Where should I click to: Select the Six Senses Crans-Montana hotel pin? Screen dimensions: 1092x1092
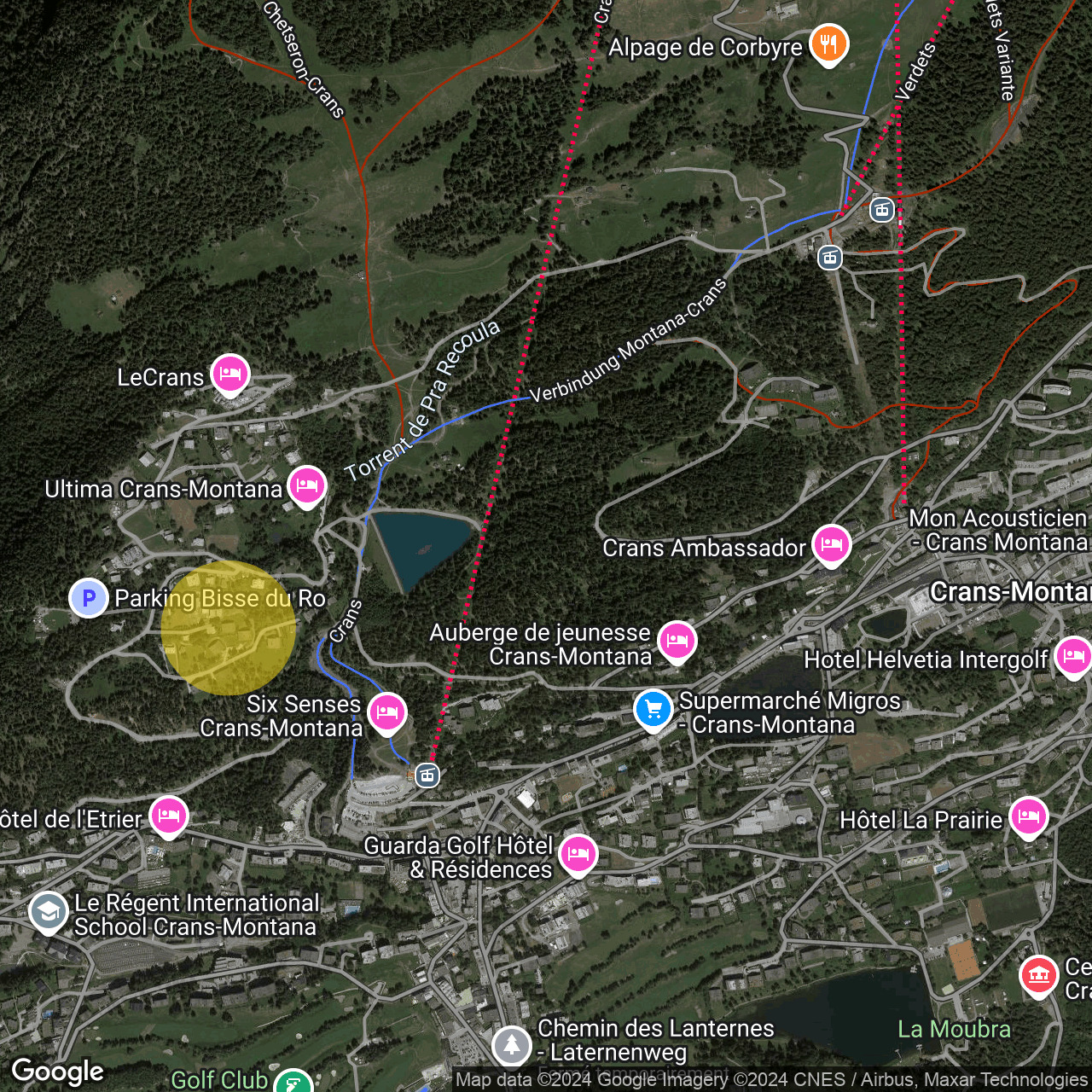[386, 711]
